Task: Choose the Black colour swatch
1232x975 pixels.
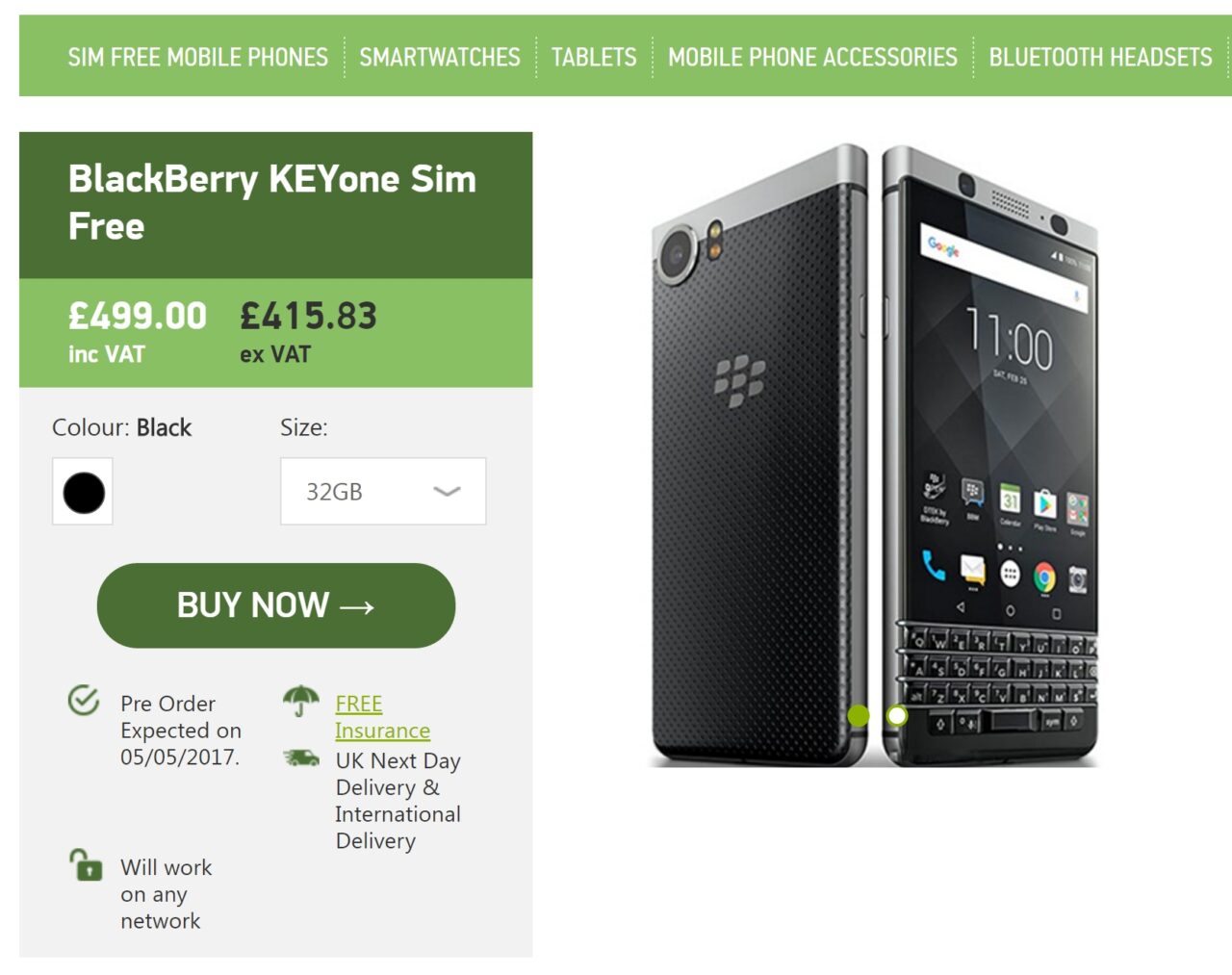Action: click(x=83, y=493)
